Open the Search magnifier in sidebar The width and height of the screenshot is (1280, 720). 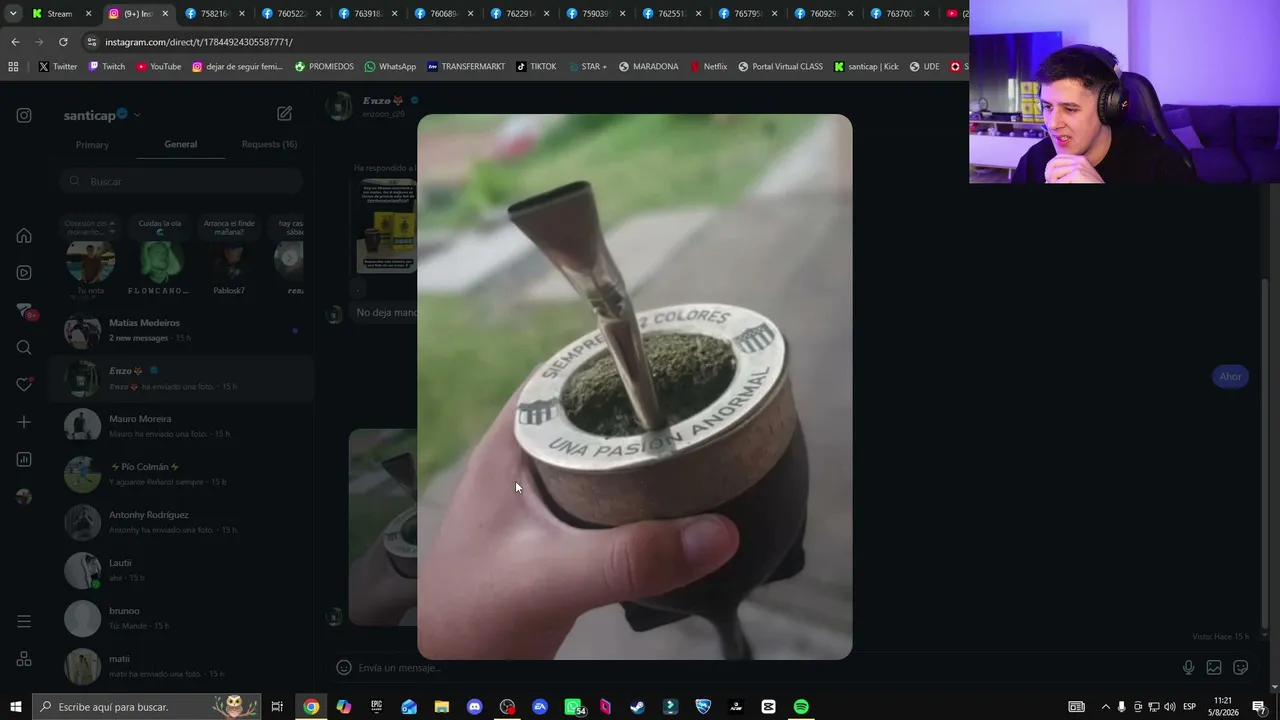coord(24,348)
